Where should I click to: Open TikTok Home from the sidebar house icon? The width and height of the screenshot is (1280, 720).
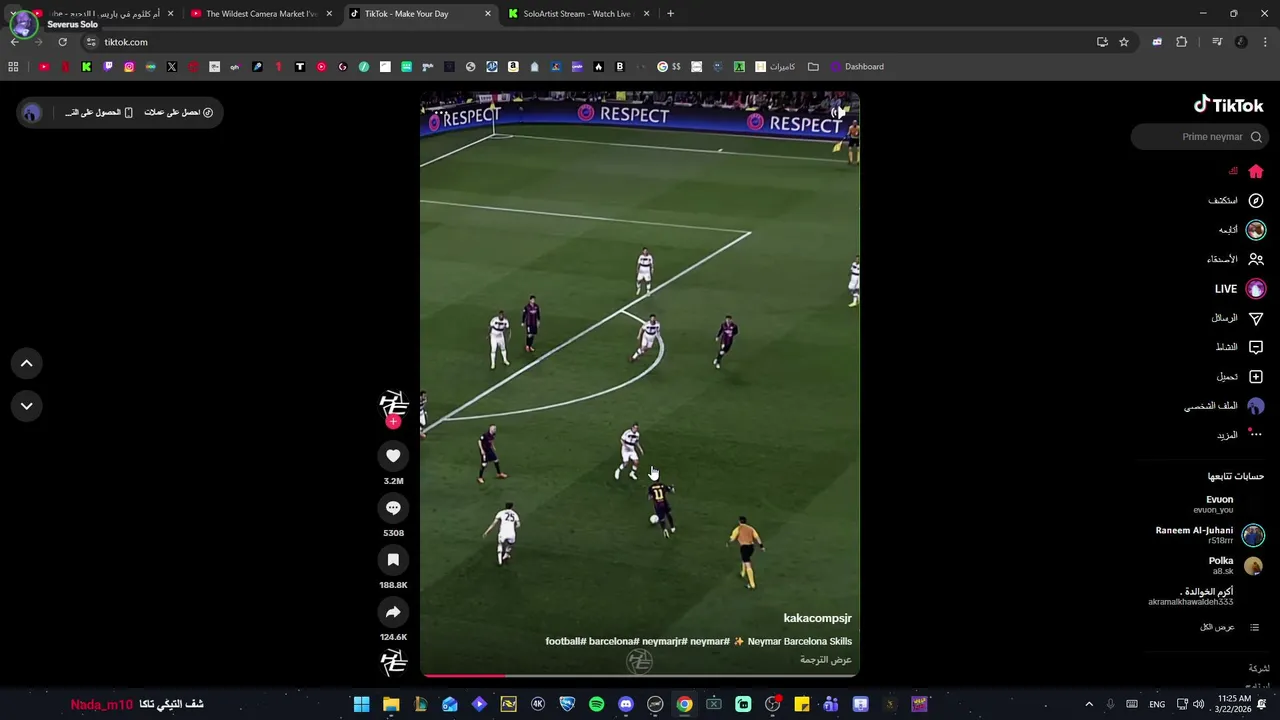(x=1256, y=171)
